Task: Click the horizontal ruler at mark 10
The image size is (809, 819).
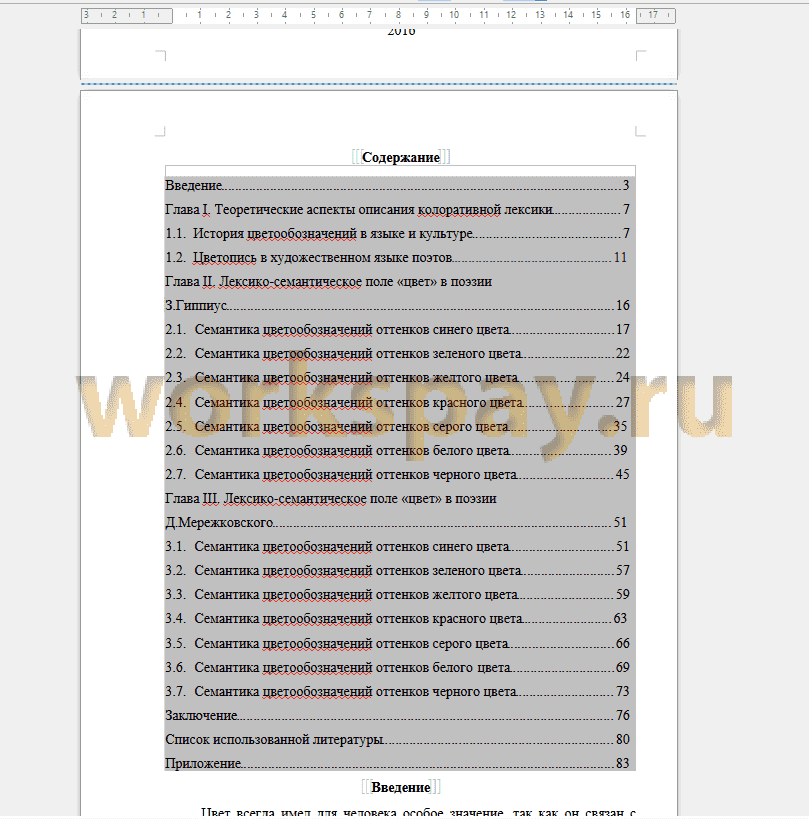Action: pos(454,15)
